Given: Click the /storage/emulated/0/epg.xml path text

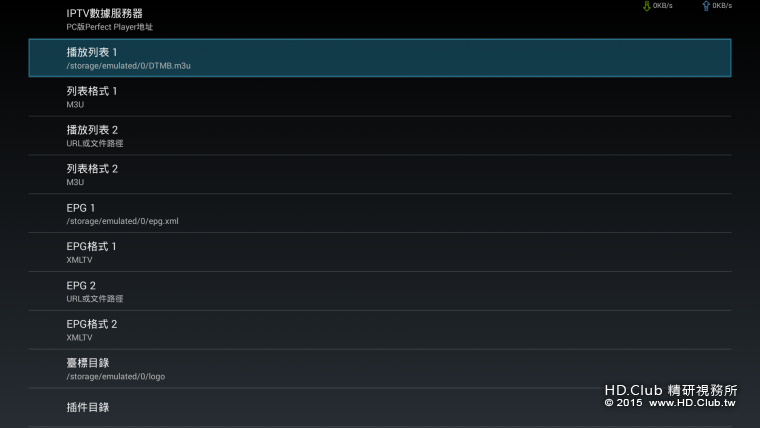Looking at the screenshot, I should click(122, 221).
